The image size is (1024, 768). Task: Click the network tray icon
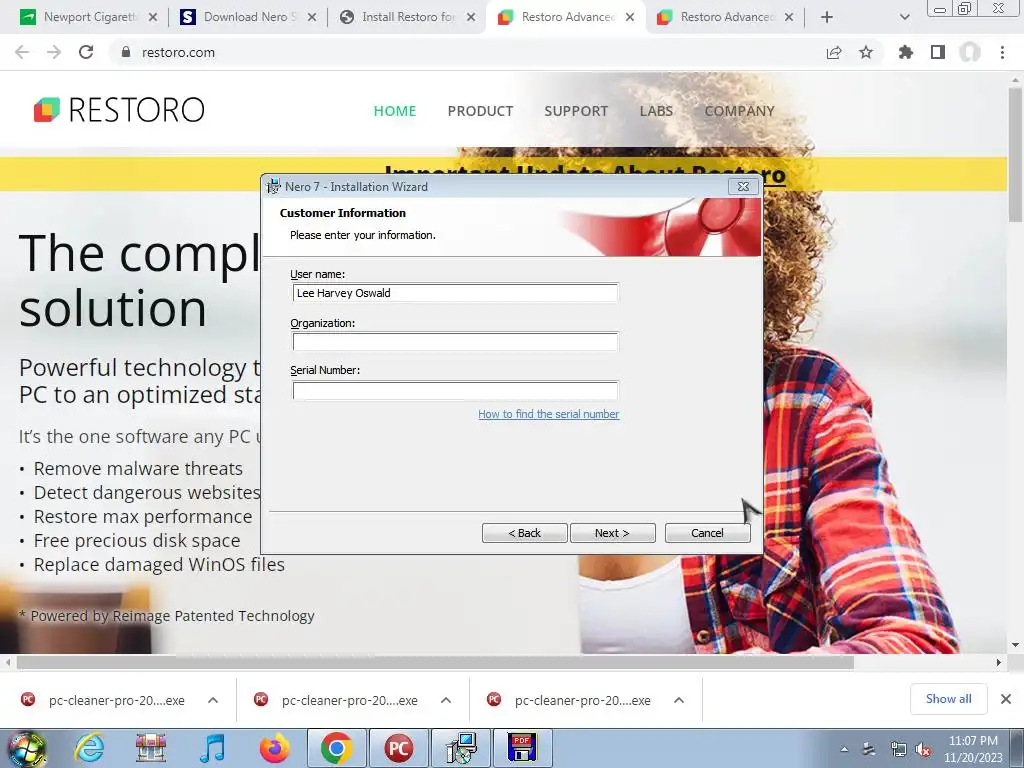(899, 750)
